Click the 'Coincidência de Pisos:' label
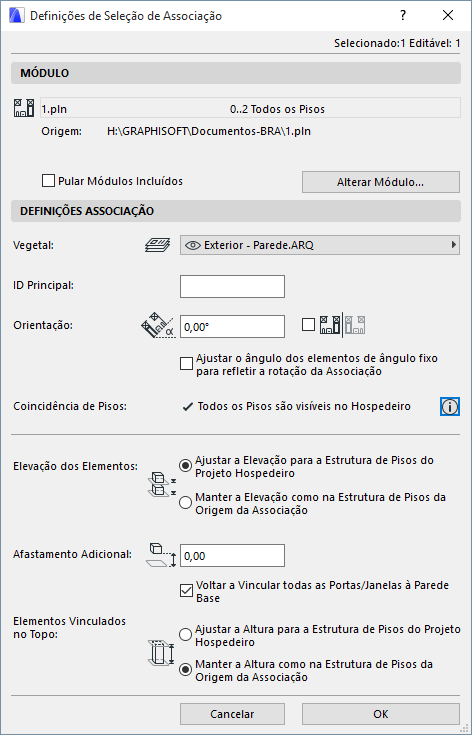The height and width of the screenshot is (735, 472). coord(70,406)
